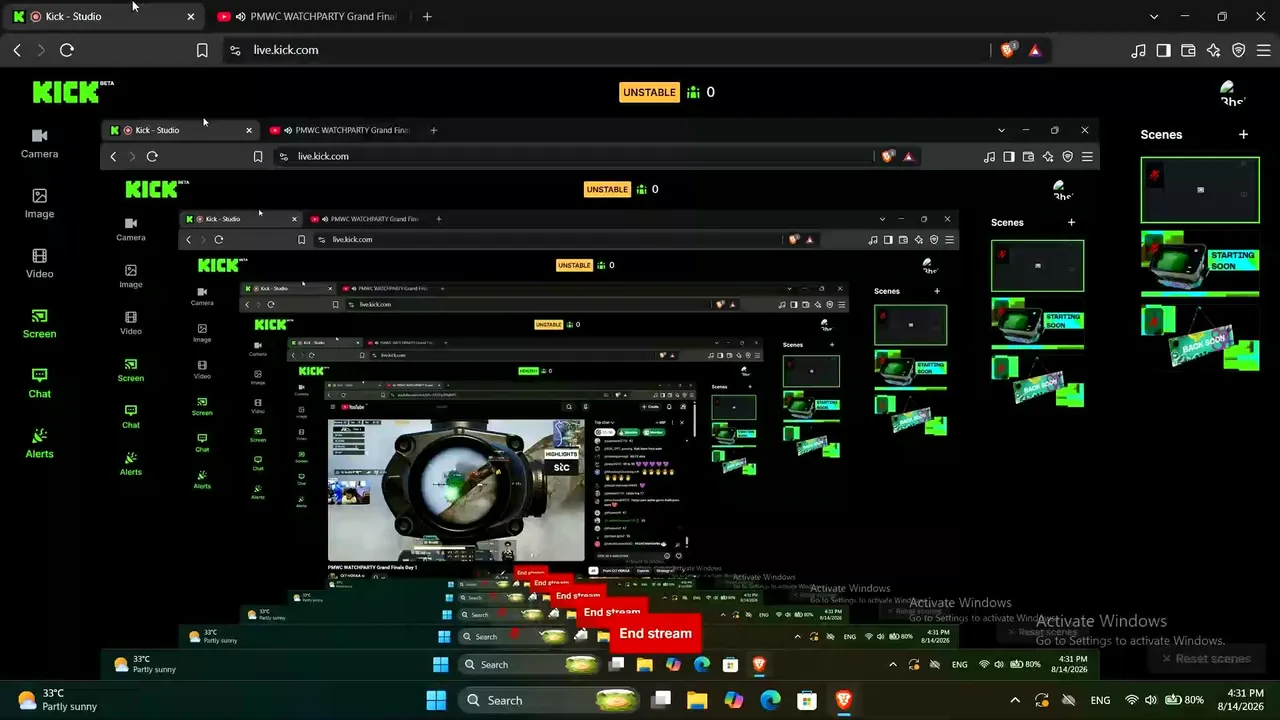Switch to the PMWC WATCHPARTY Grand Finals tab
Screen dimensions: 1280x720
[x=310, y=16]
